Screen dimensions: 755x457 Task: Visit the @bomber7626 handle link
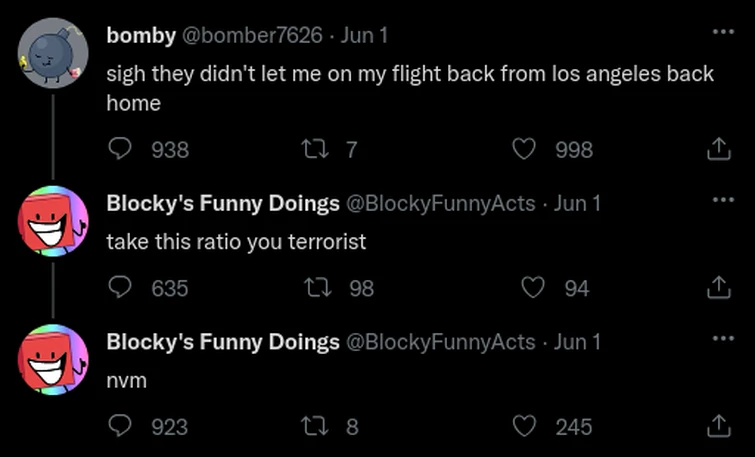click(250, 35)
